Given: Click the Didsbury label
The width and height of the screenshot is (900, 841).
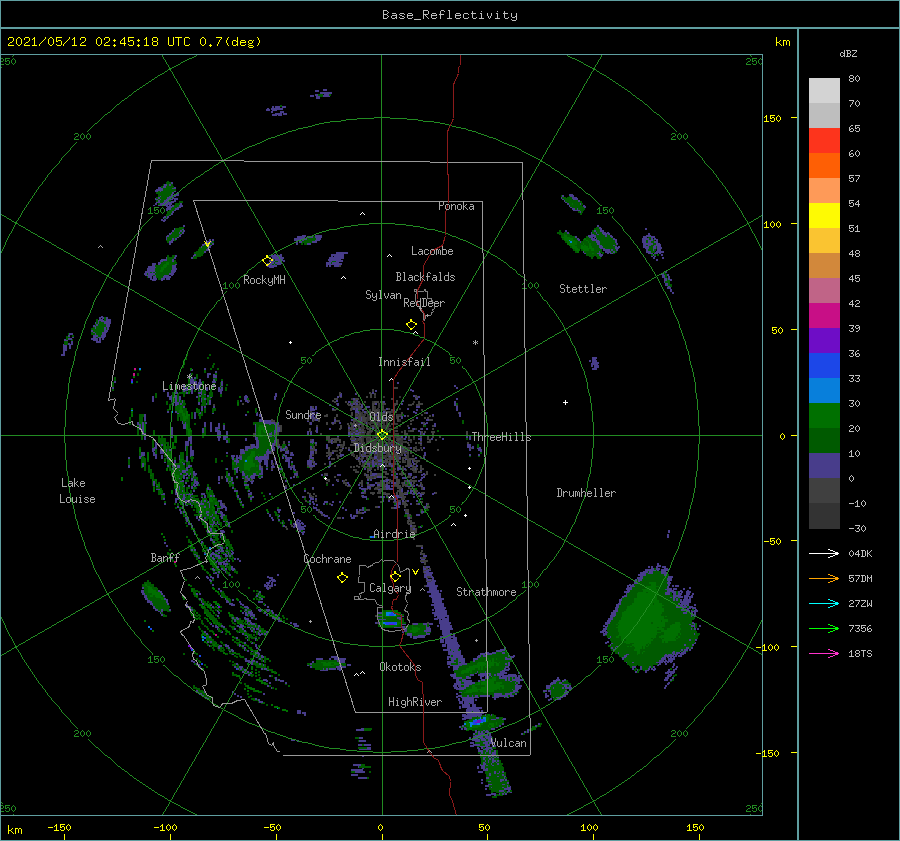Looking at the screenshot, I should point(378,448).
